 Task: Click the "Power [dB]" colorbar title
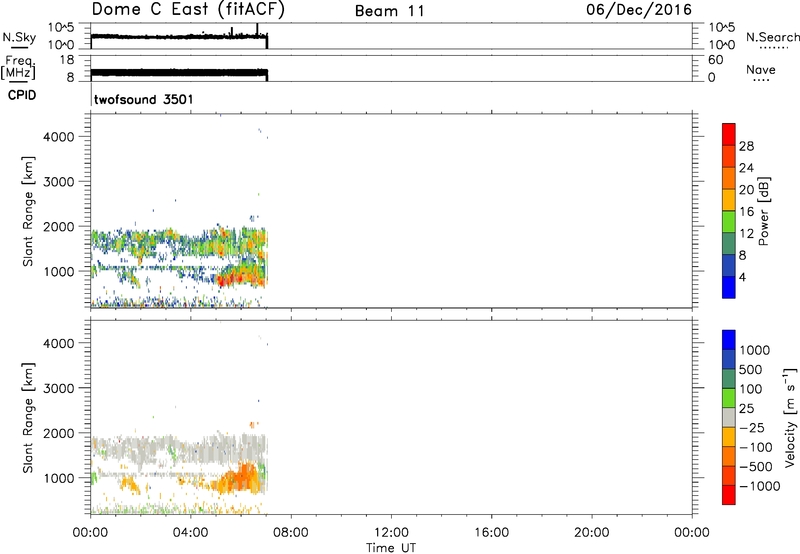tap(764, 211)
